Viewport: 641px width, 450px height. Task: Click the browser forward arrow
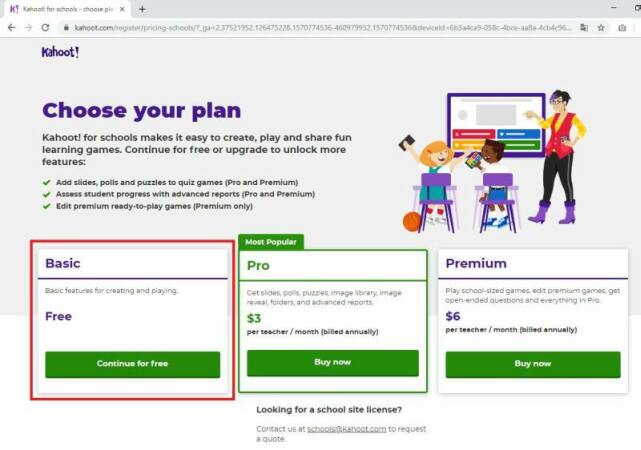[x=28, y=27]
